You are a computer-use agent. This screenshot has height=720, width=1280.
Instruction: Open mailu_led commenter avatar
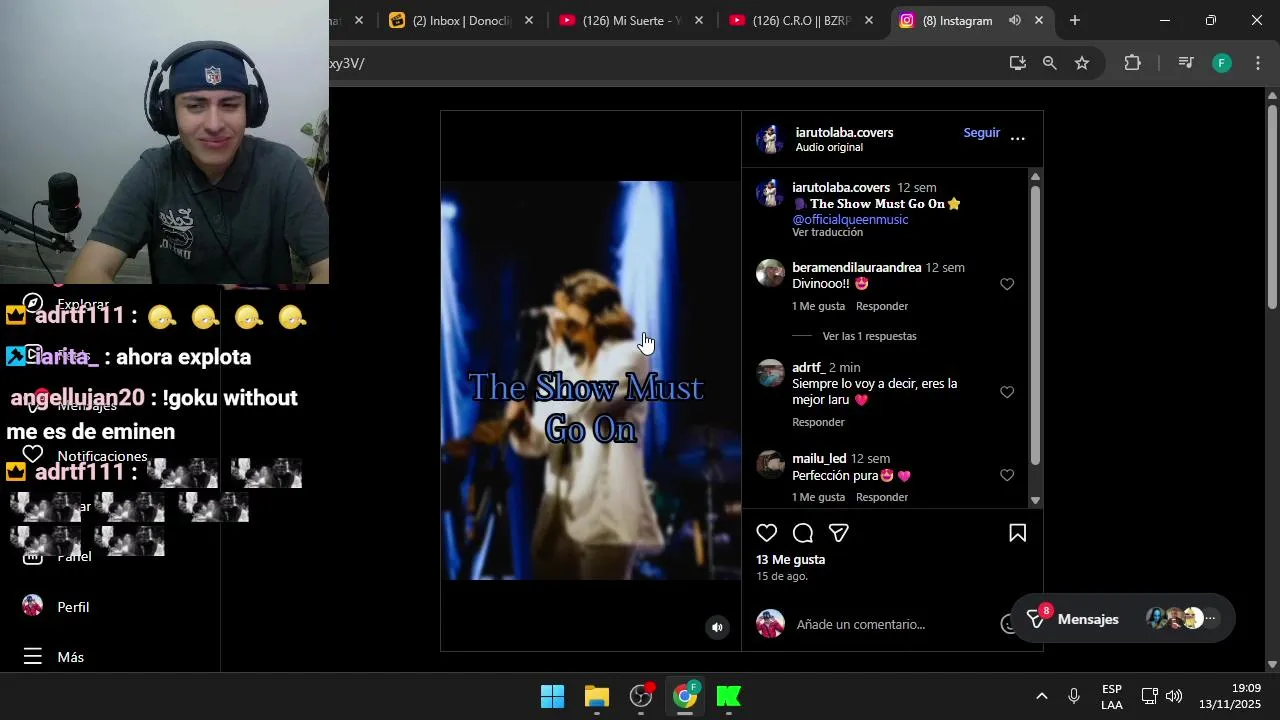coord(770,464)
